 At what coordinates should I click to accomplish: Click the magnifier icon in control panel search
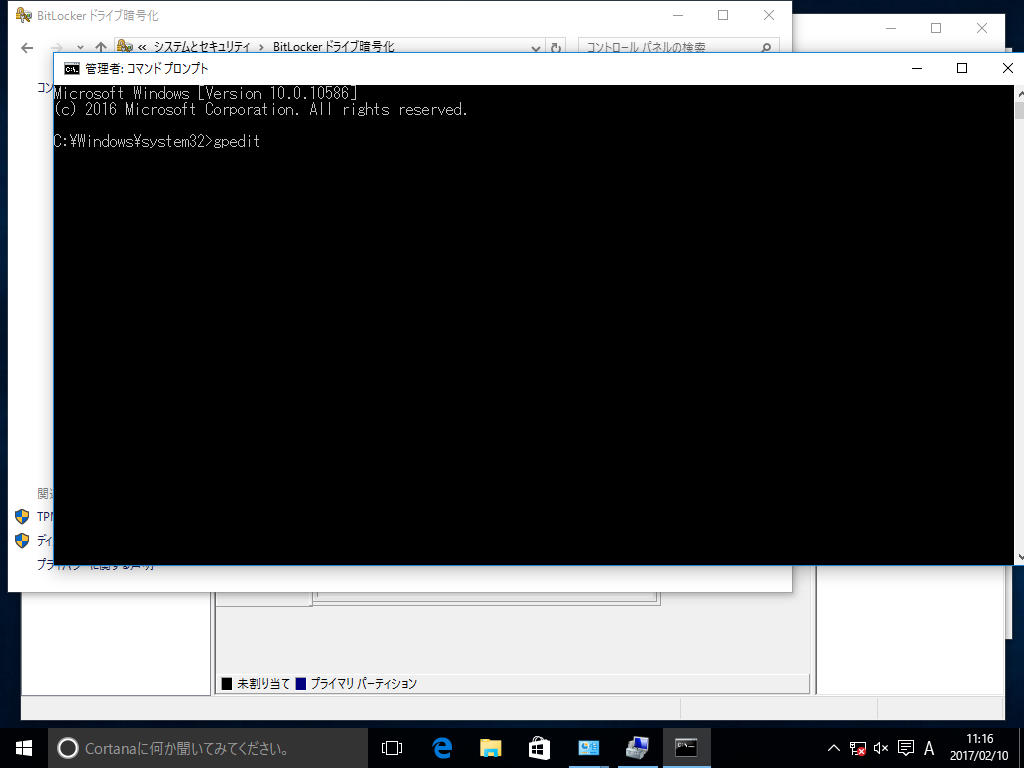(x=766, y=48)
